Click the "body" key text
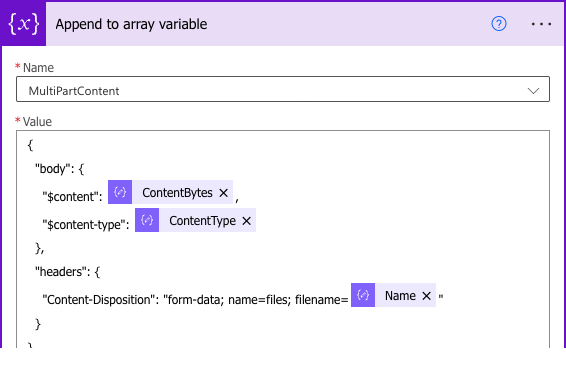 (52, 169)
